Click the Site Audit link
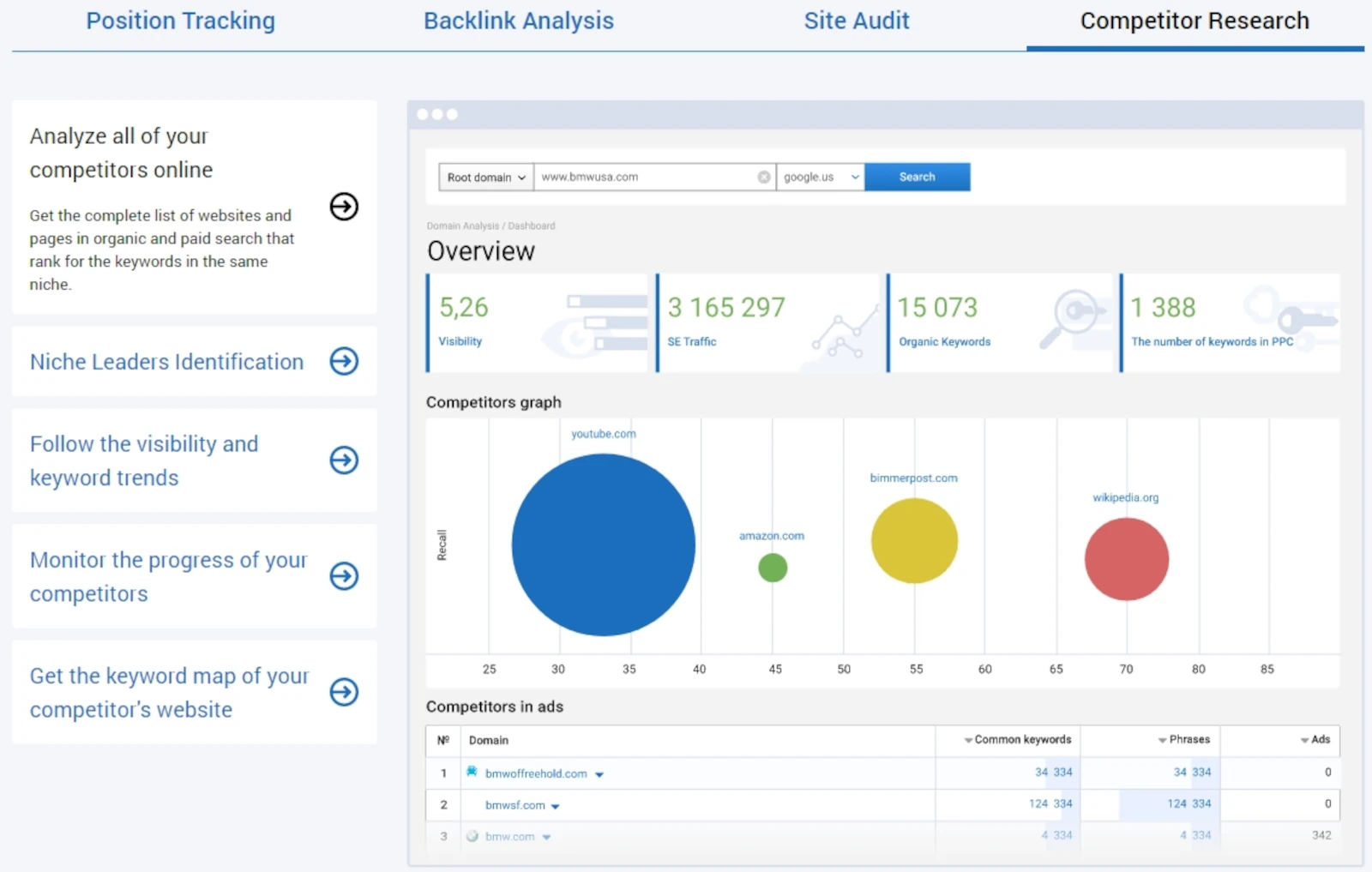Viewport: 1372px width, 872px height. point(857,21)
